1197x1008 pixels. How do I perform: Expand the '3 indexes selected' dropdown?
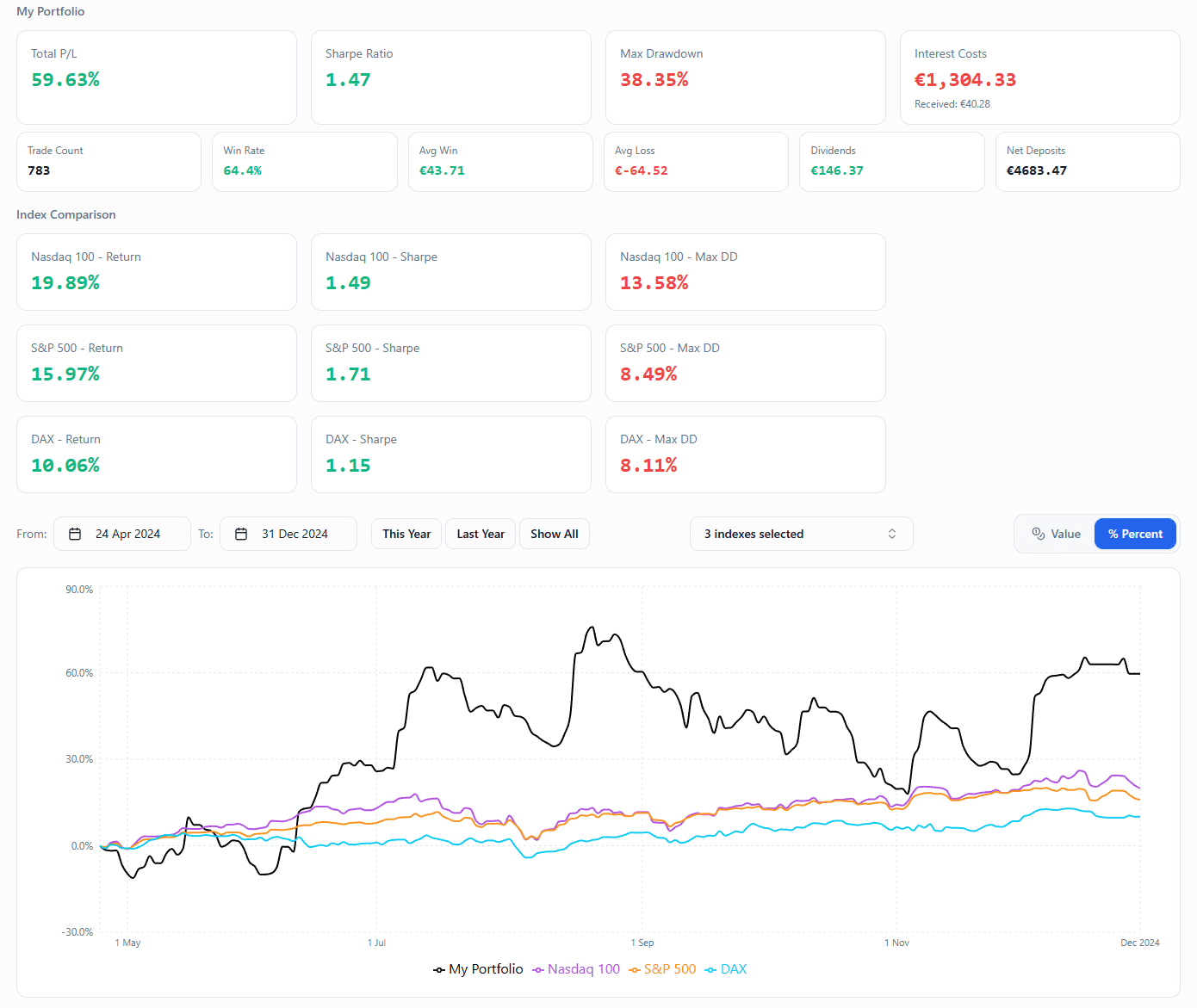(801, 534)
